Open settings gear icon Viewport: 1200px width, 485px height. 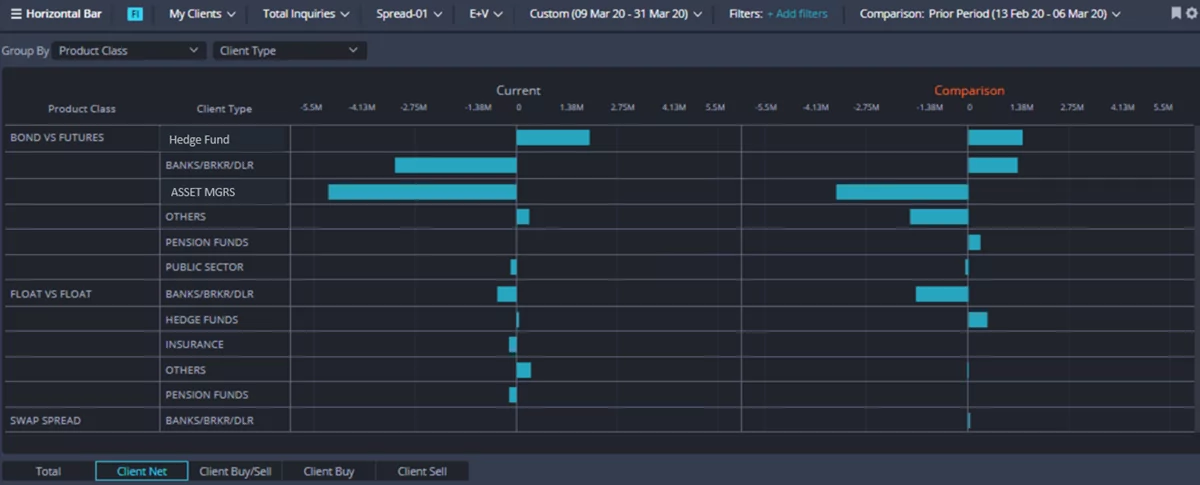[x=1190, y=14]
